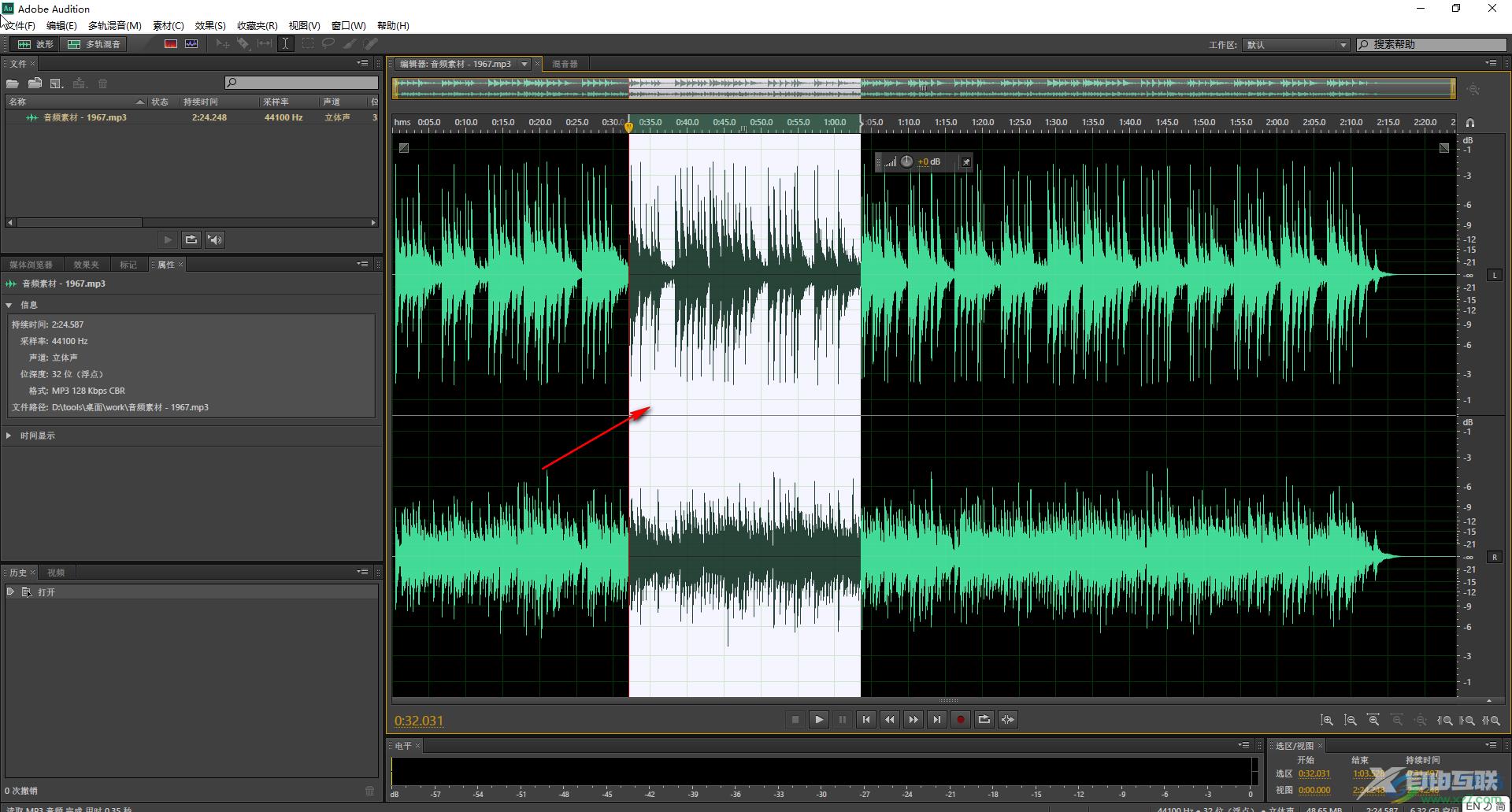The width and height of the screenshot is (1512, 812).
Task: Select the 打开 history entry
Action: click(191, 592)
